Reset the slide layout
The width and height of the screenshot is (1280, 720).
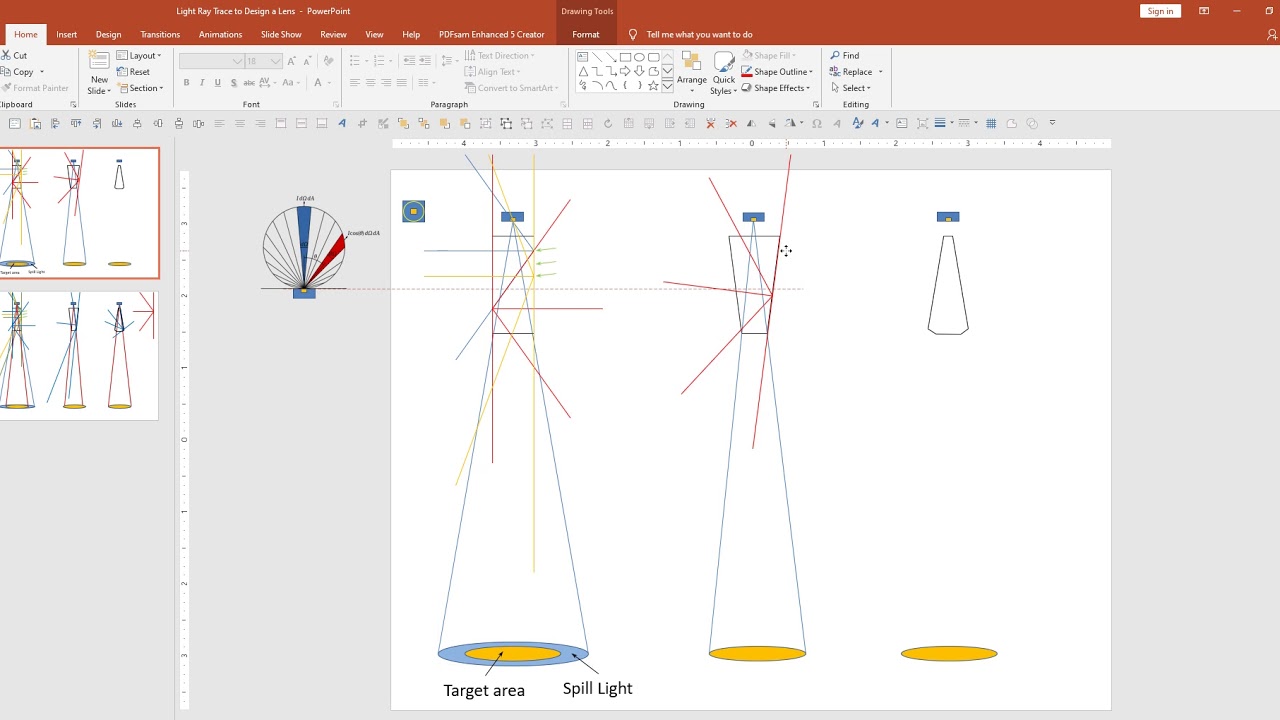click(134, 72)
